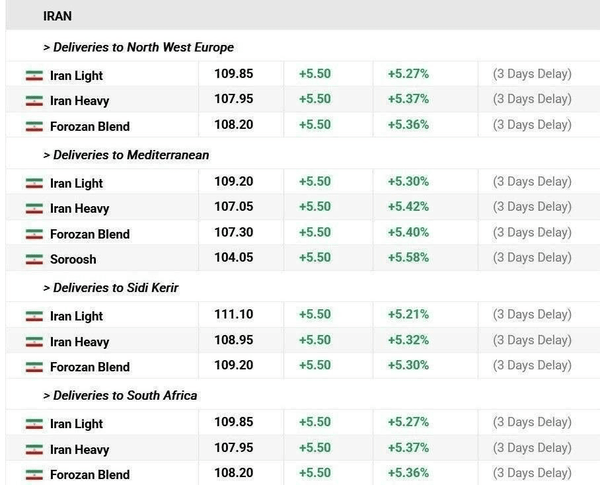Screen dimensions: 600x485
Task: Click the flag next to Iran Light under Mediterranean
Action: pyautogui.click(x=34, y=184)
